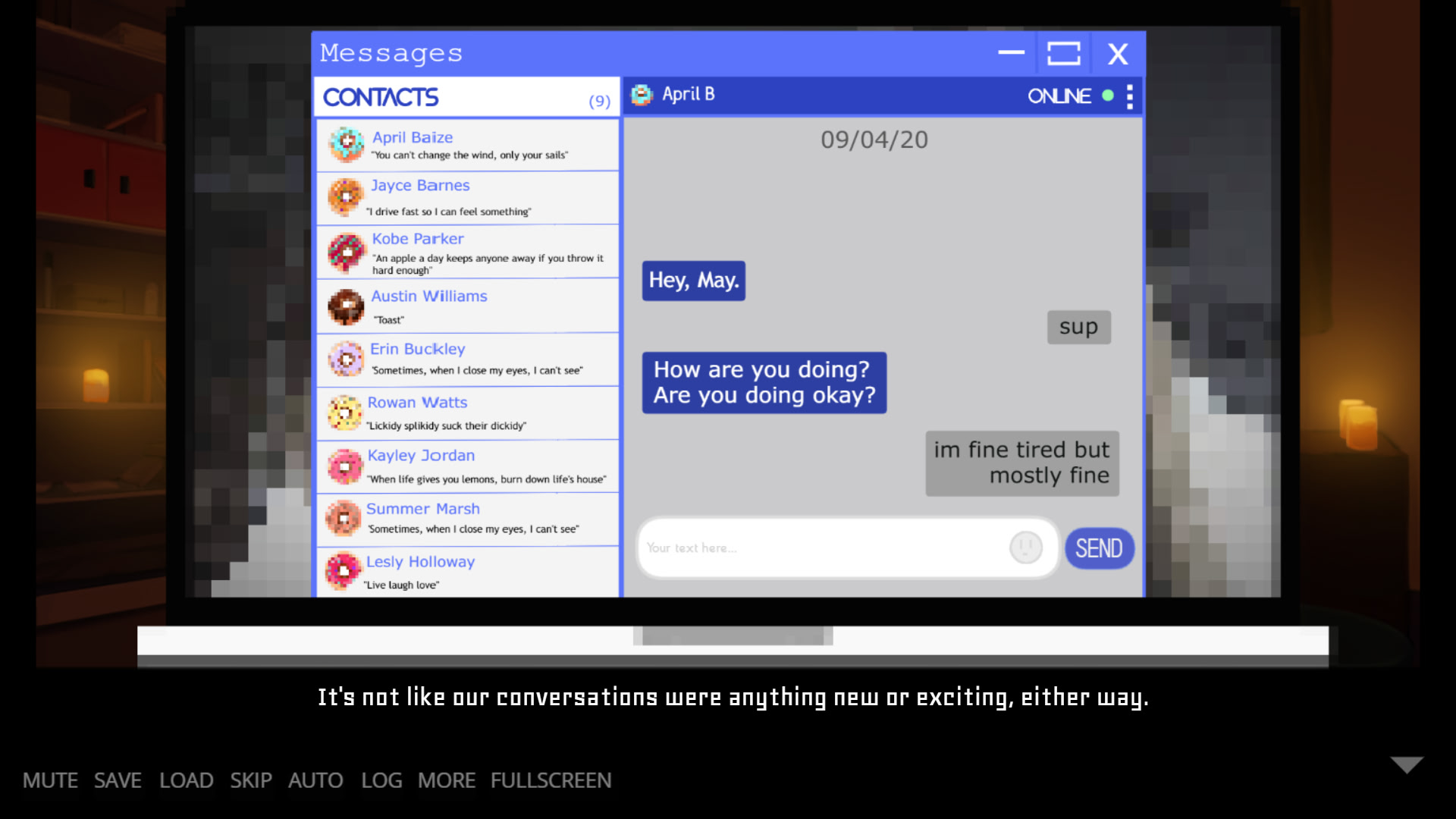Screen dimensions: 1456x819
Task: Click Rowan Watts' yellow sprinkle donut avatar
Action: (x=345, y=413)
